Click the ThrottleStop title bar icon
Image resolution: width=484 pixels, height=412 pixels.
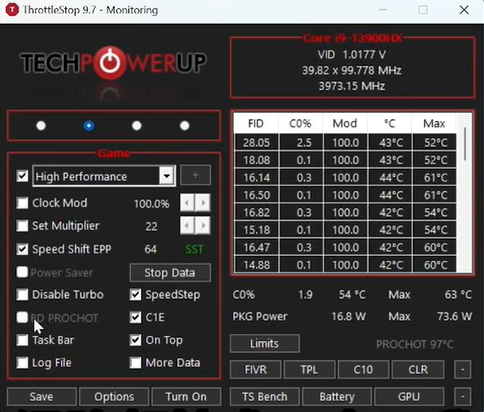pyautogui.click(x=12, y=10)
